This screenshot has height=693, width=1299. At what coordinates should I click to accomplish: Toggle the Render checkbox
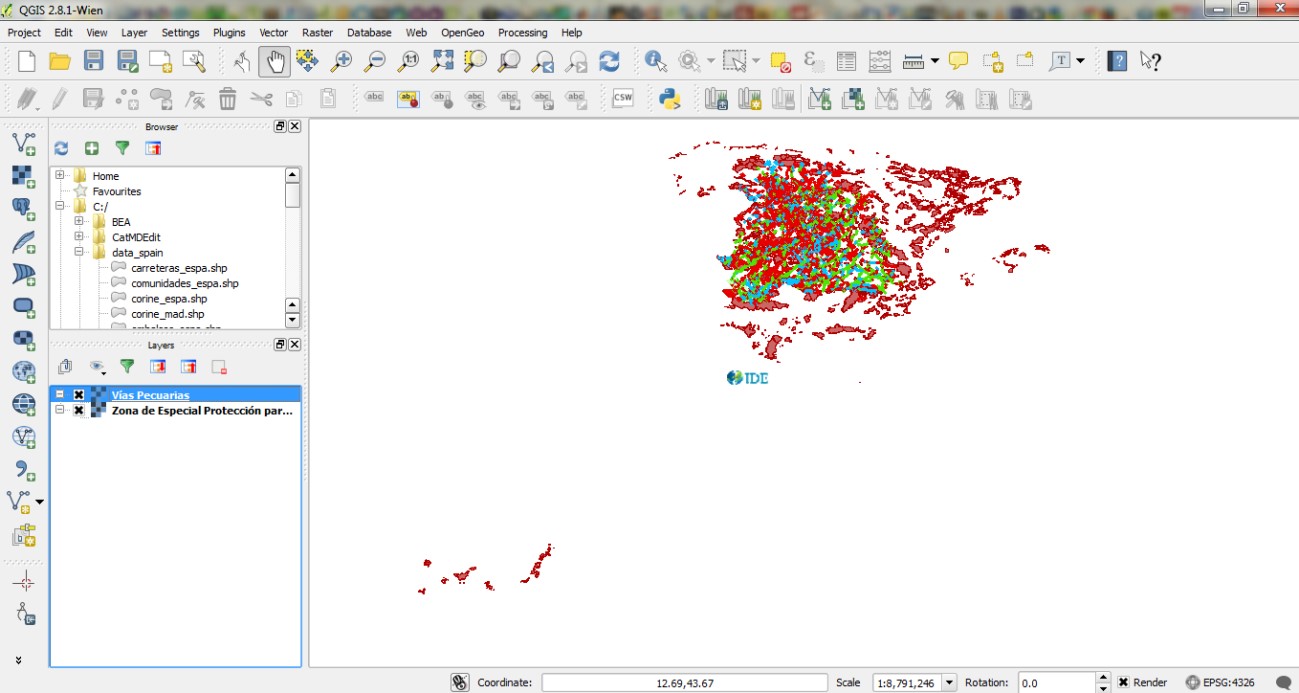click(x=1124, y=682)
